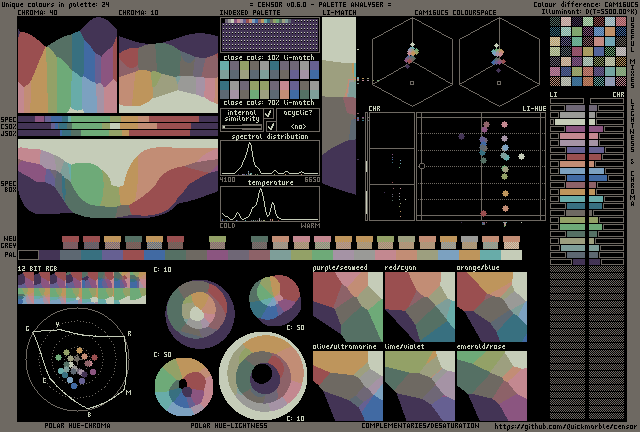
Task: Click the indexed palette grid
Action: [x=270, y=35]
